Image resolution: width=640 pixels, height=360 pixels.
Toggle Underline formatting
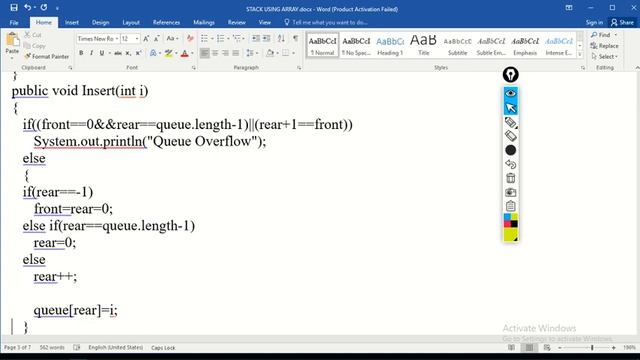click(102, 53)
